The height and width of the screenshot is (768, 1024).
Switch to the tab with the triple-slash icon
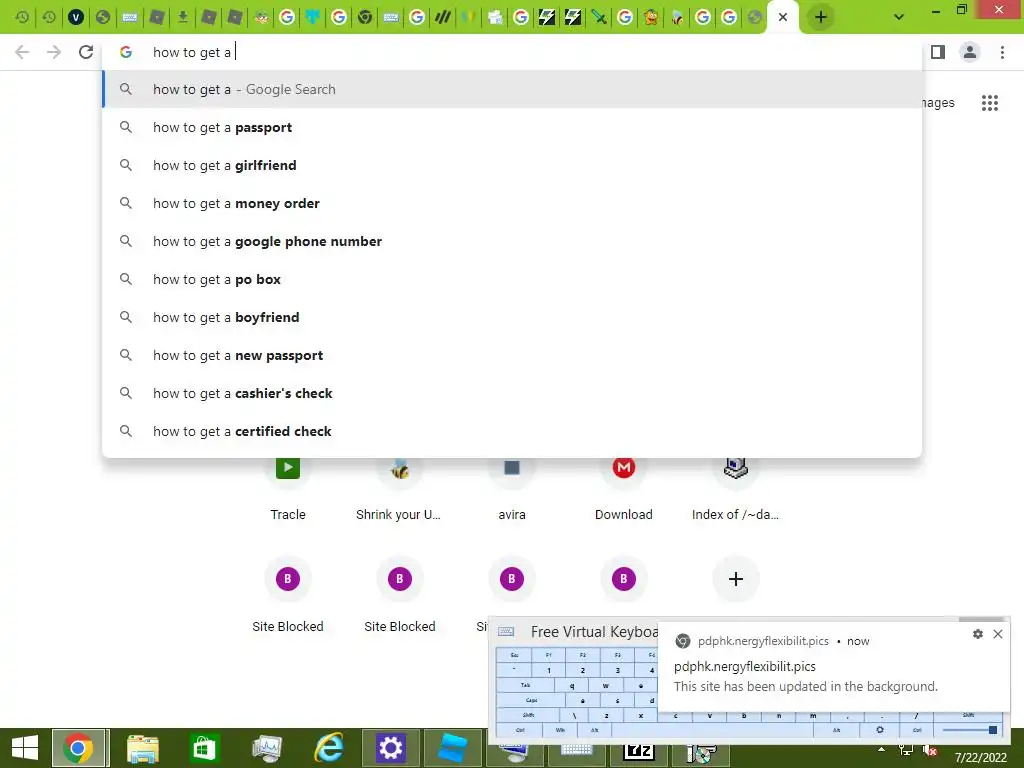click(443, 17)
